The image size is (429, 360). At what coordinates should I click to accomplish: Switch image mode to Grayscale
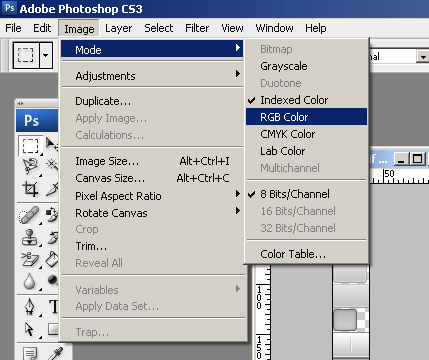[307, 66]
